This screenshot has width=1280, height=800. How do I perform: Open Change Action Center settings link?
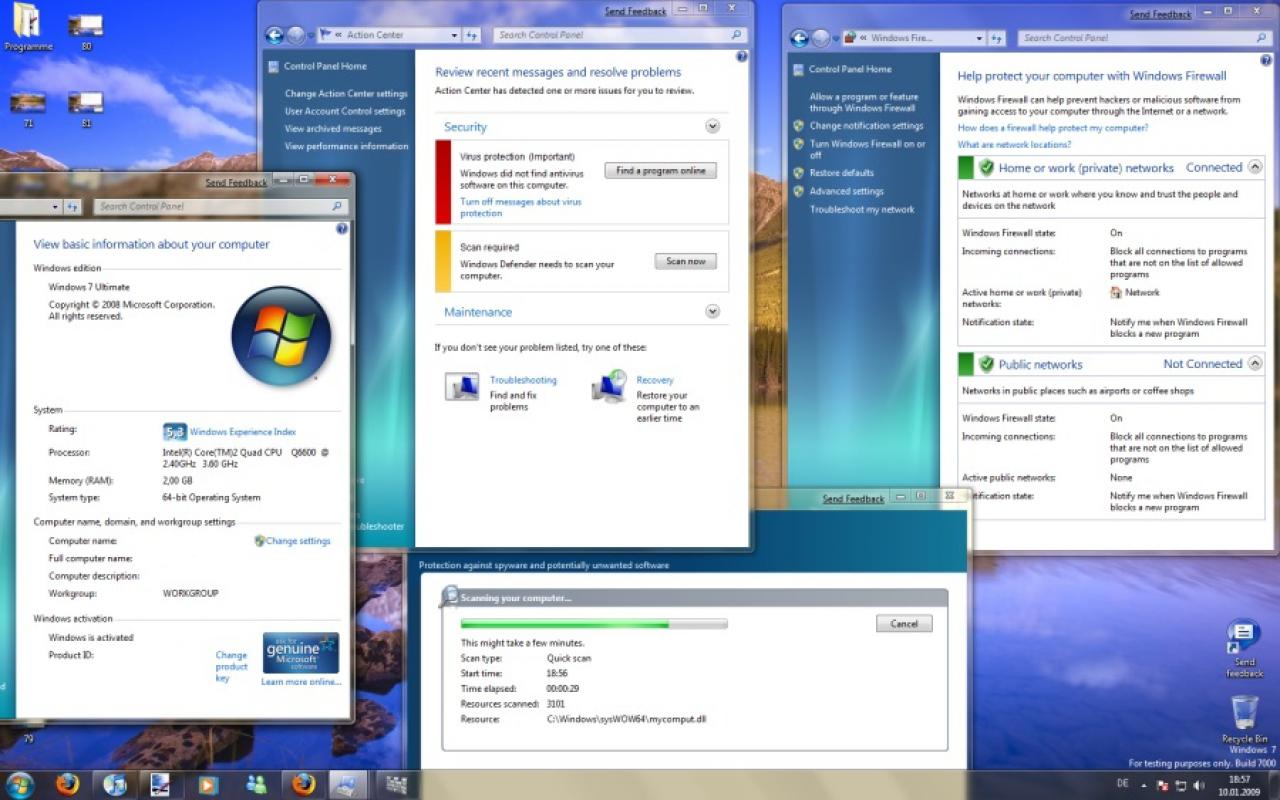(x=346, y=94)
